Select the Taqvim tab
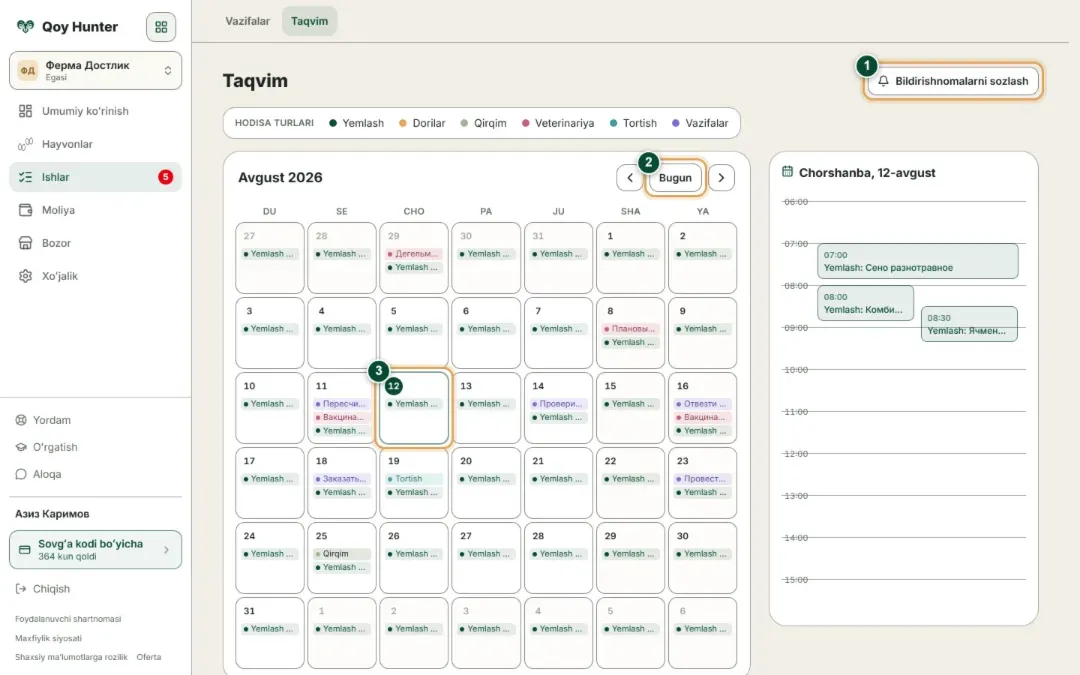This screenshot has height=675, width=1080. point(309,21)
